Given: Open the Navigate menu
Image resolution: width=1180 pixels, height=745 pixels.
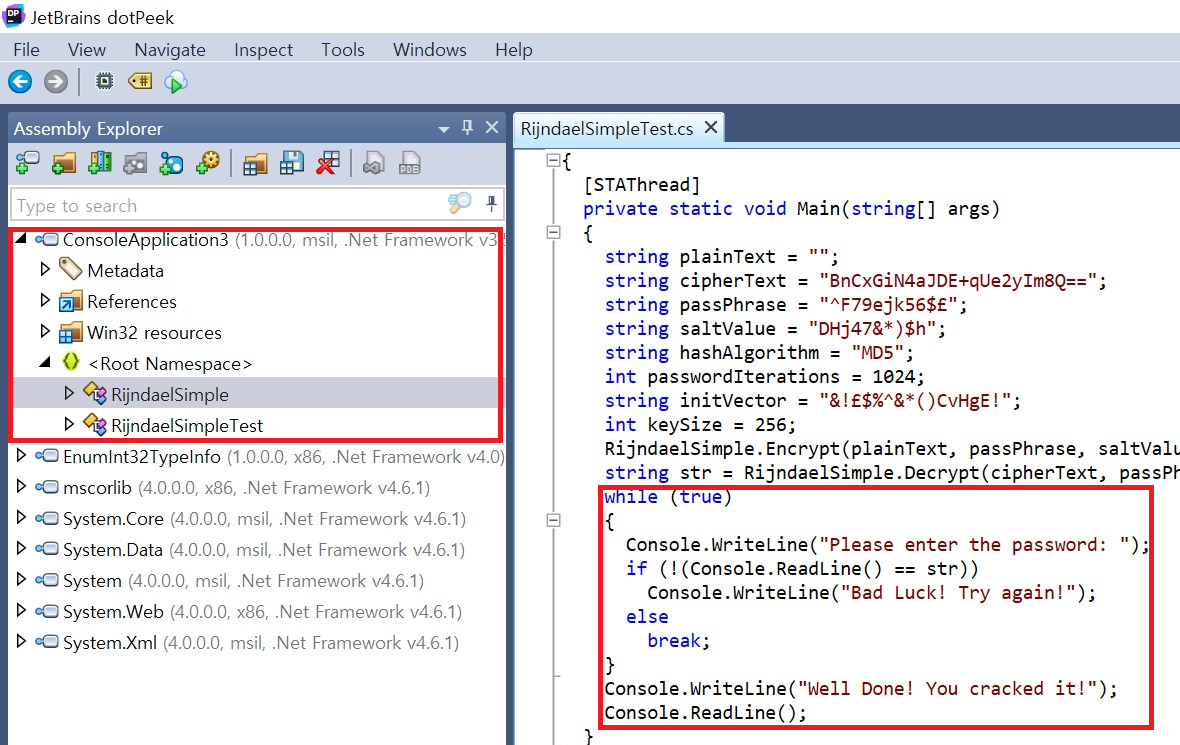Looking at the screenshot, I should [170, 50].
